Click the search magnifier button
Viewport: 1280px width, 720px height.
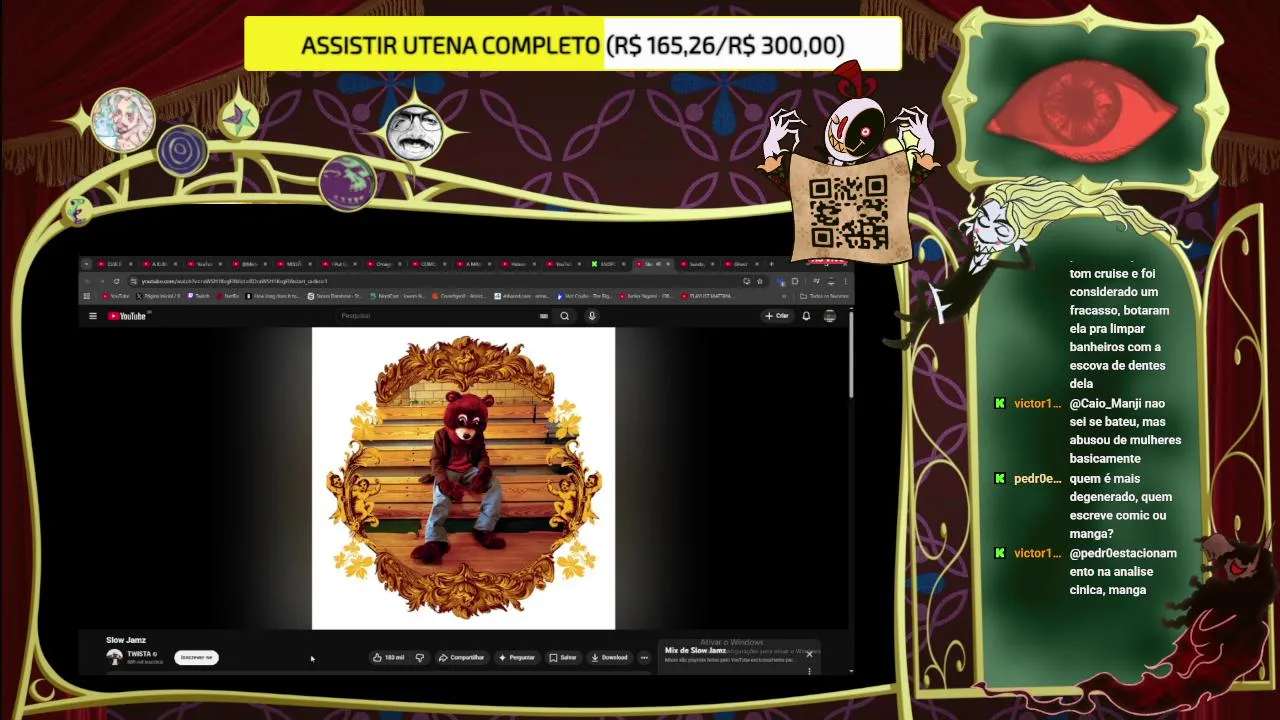[565, 316]
